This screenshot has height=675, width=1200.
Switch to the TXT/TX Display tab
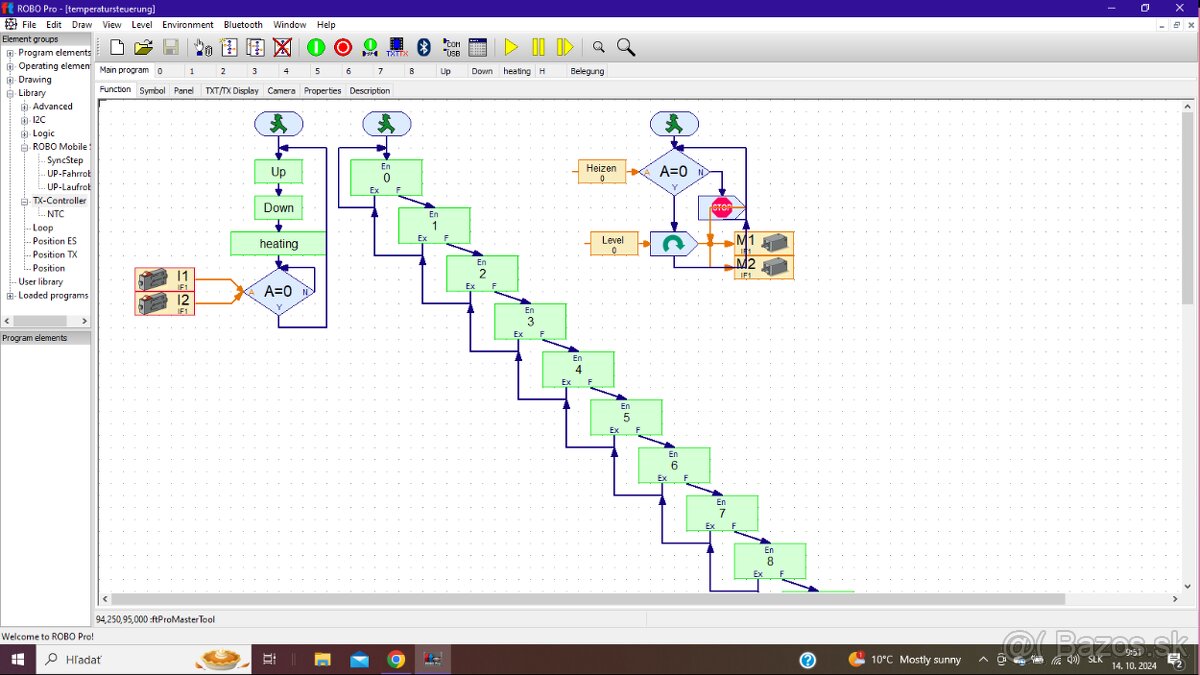231,90
